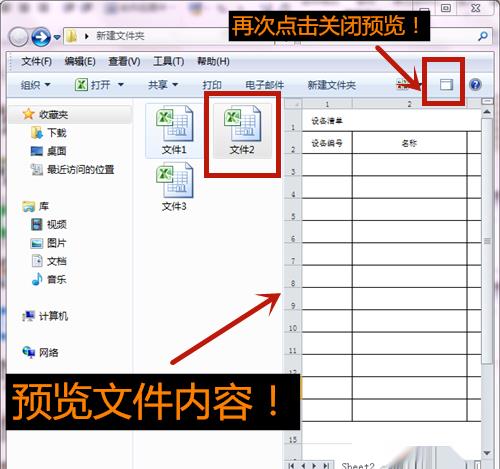Click the 设备清单 cell in preview
This screenshot has height=469, width=500.
point(327,121)
